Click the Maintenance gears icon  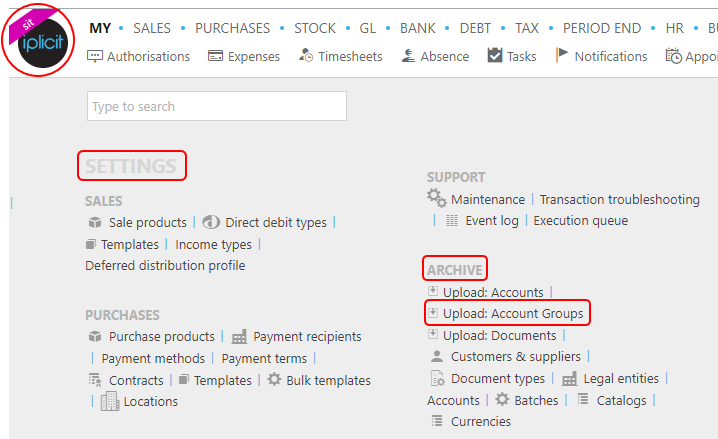click(x=436, y=198)
